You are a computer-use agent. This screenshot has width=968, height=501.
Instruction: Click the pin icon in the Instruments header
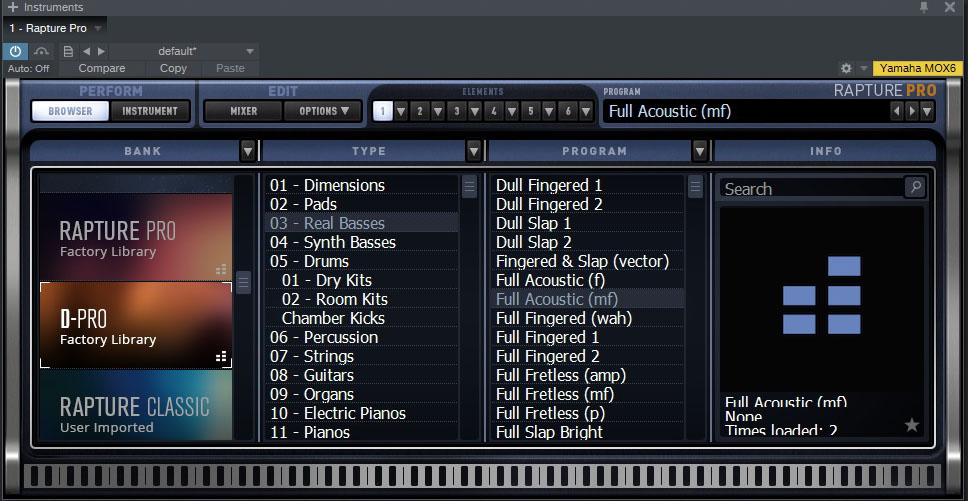point(924,7)
